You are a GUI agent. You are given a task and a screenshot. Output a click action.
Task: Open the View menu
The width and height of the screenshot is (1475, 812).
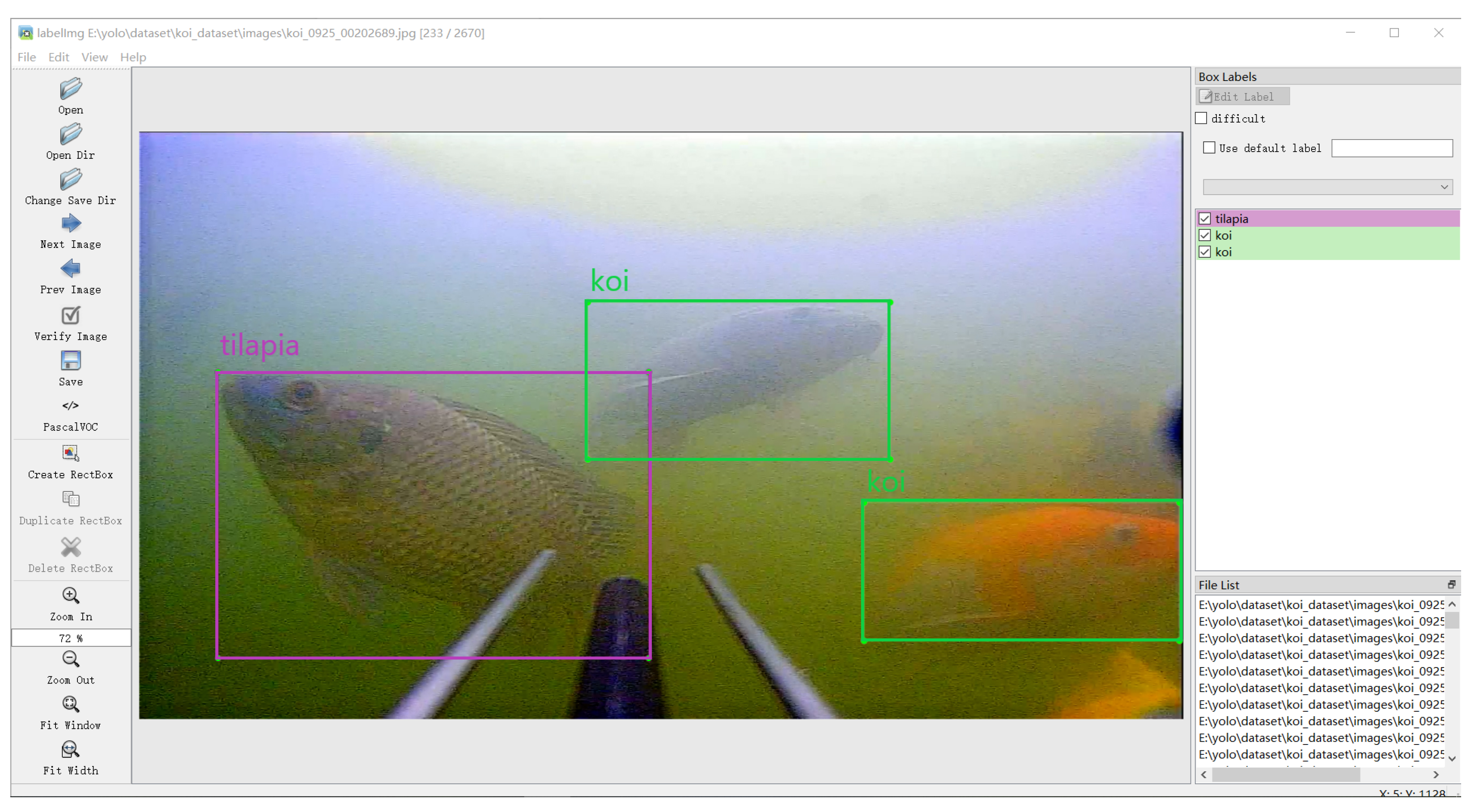click(94, 57)
